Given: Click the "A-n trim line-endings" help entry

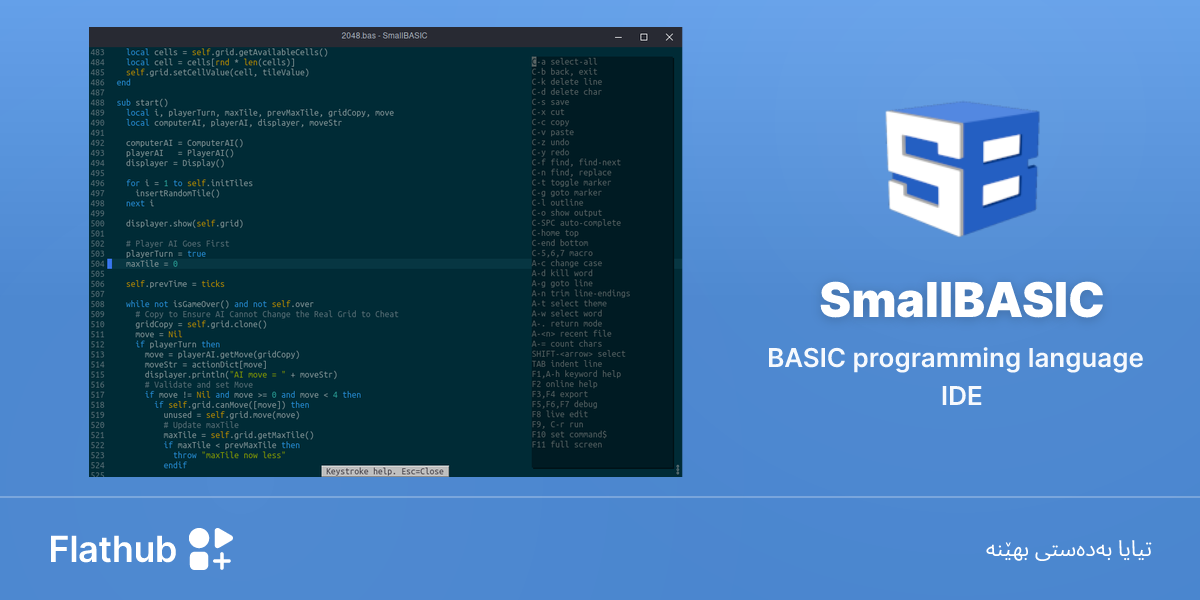Looking at the screenshot, I should [x=581, y=293].
